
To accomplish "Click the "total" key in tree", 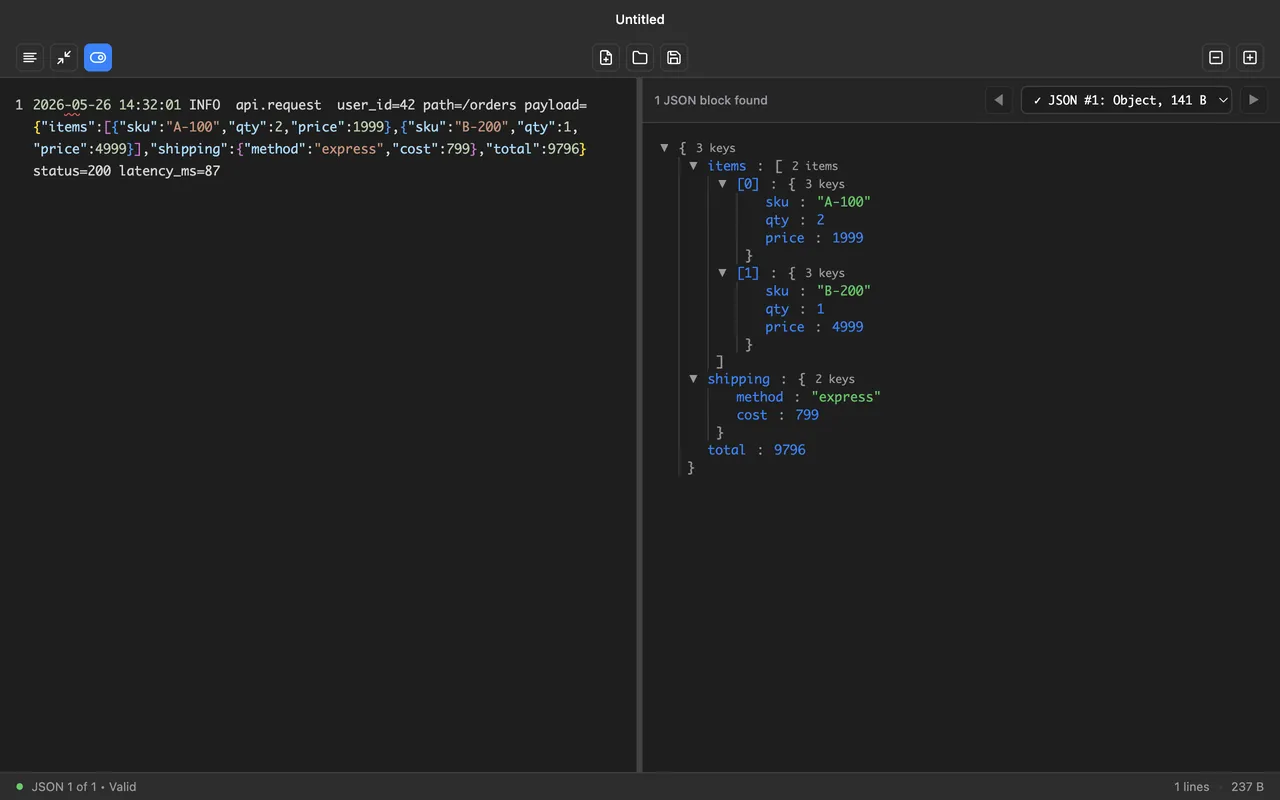I will [727, 450].
